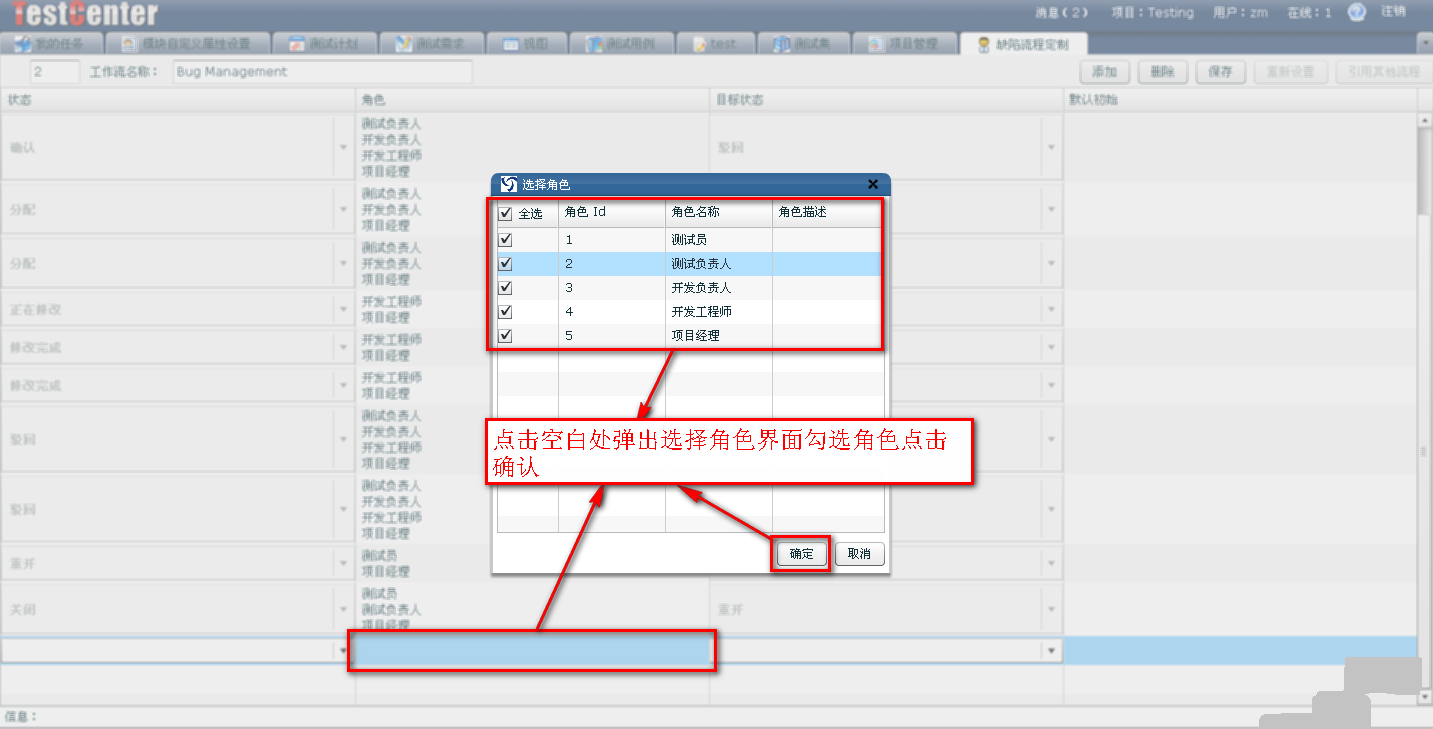Click the 缺陷流程定制 tab icon
This screenshot has height=729, width=1433.
tap(984, 44)
